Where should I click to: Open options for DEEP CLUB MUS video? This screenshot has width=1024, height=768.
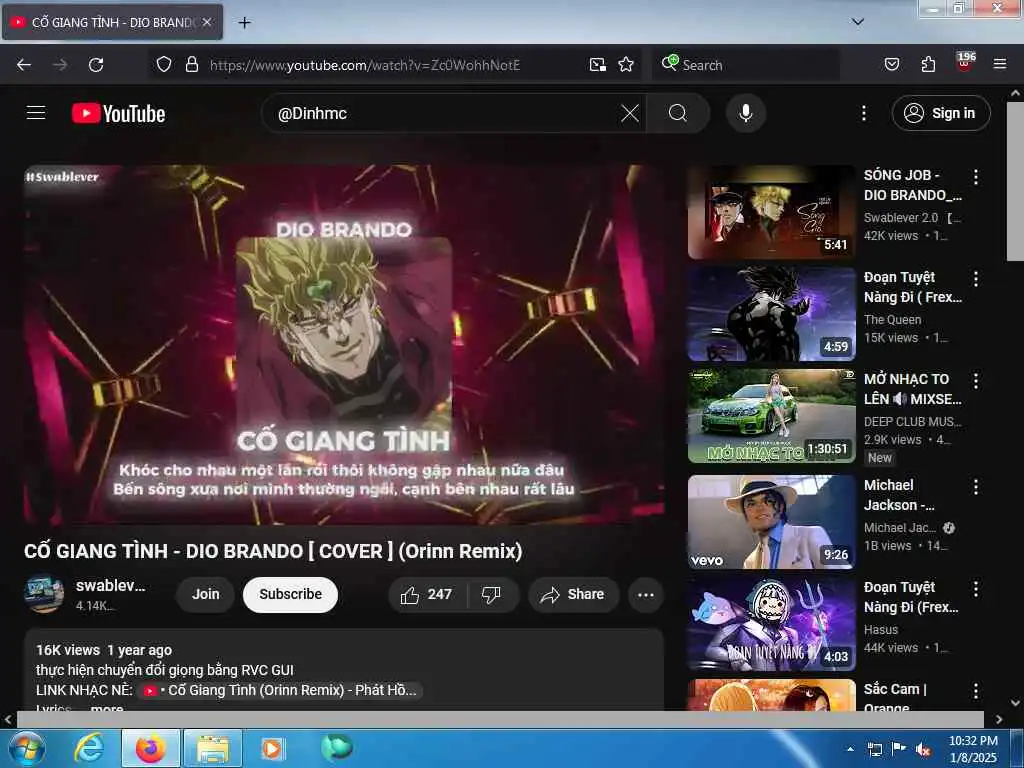pos(976,381)
